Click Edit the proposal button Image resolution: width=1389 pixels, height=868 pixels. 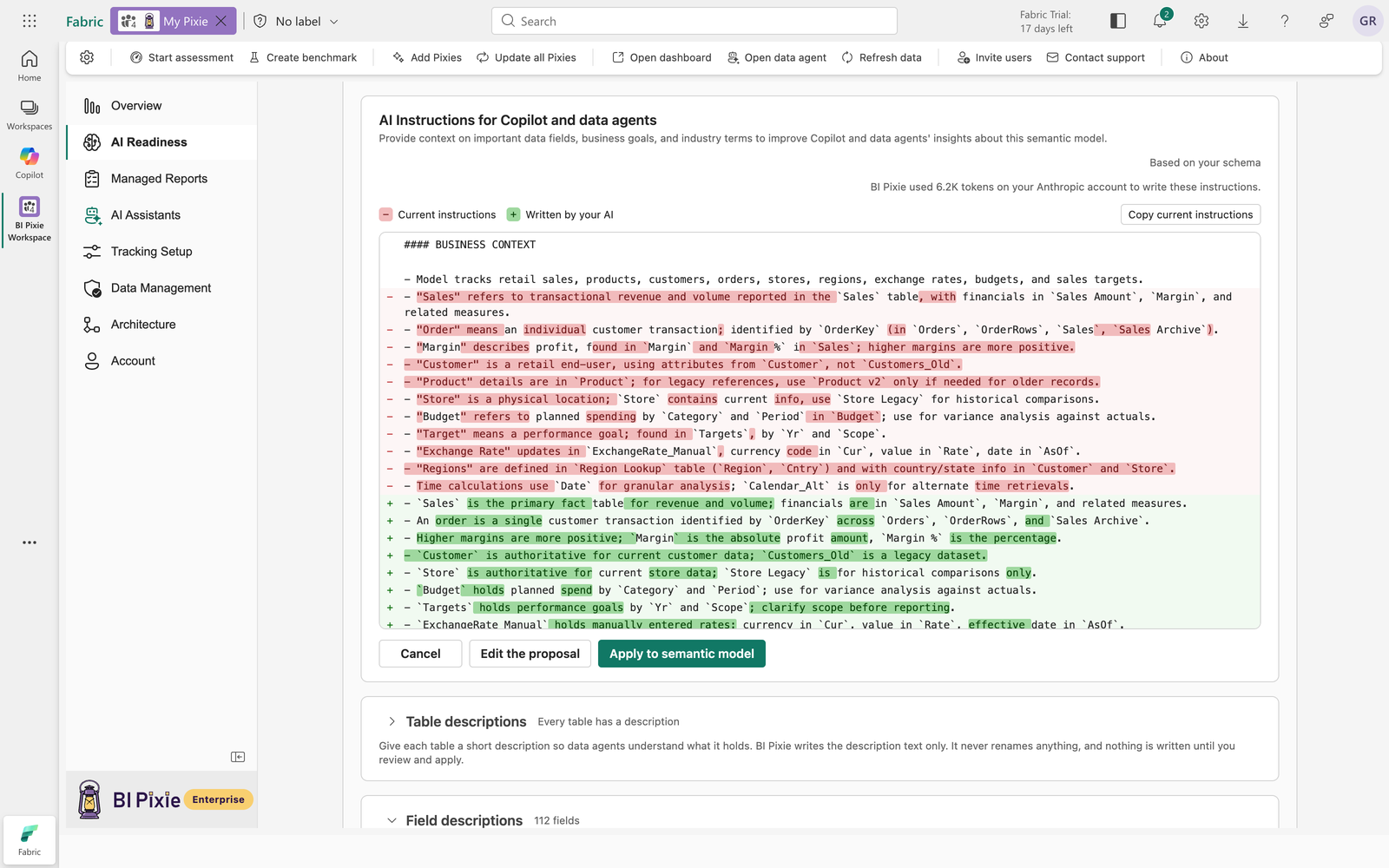[530, 654]
